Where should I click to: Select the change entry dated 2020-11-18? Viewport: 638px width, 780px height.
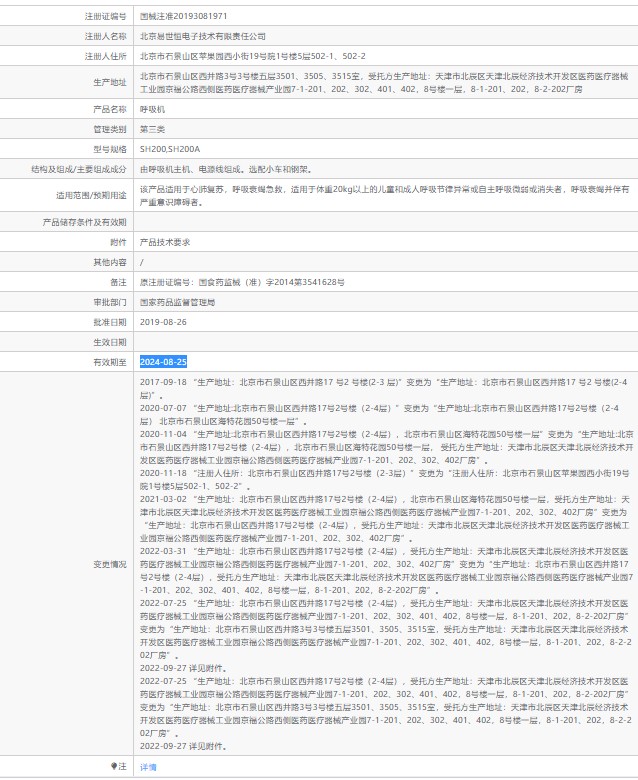[384, 480]
